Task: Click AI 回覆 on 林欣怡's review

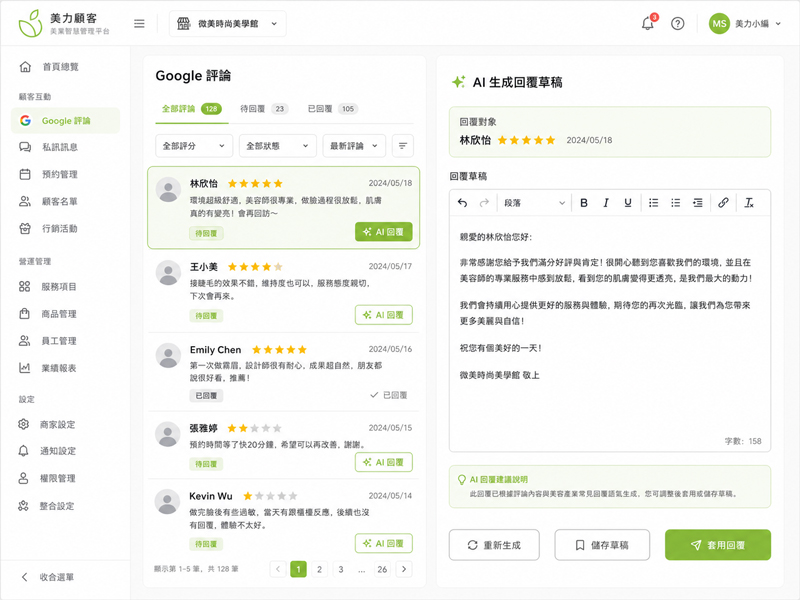Action: click(384, 232)
